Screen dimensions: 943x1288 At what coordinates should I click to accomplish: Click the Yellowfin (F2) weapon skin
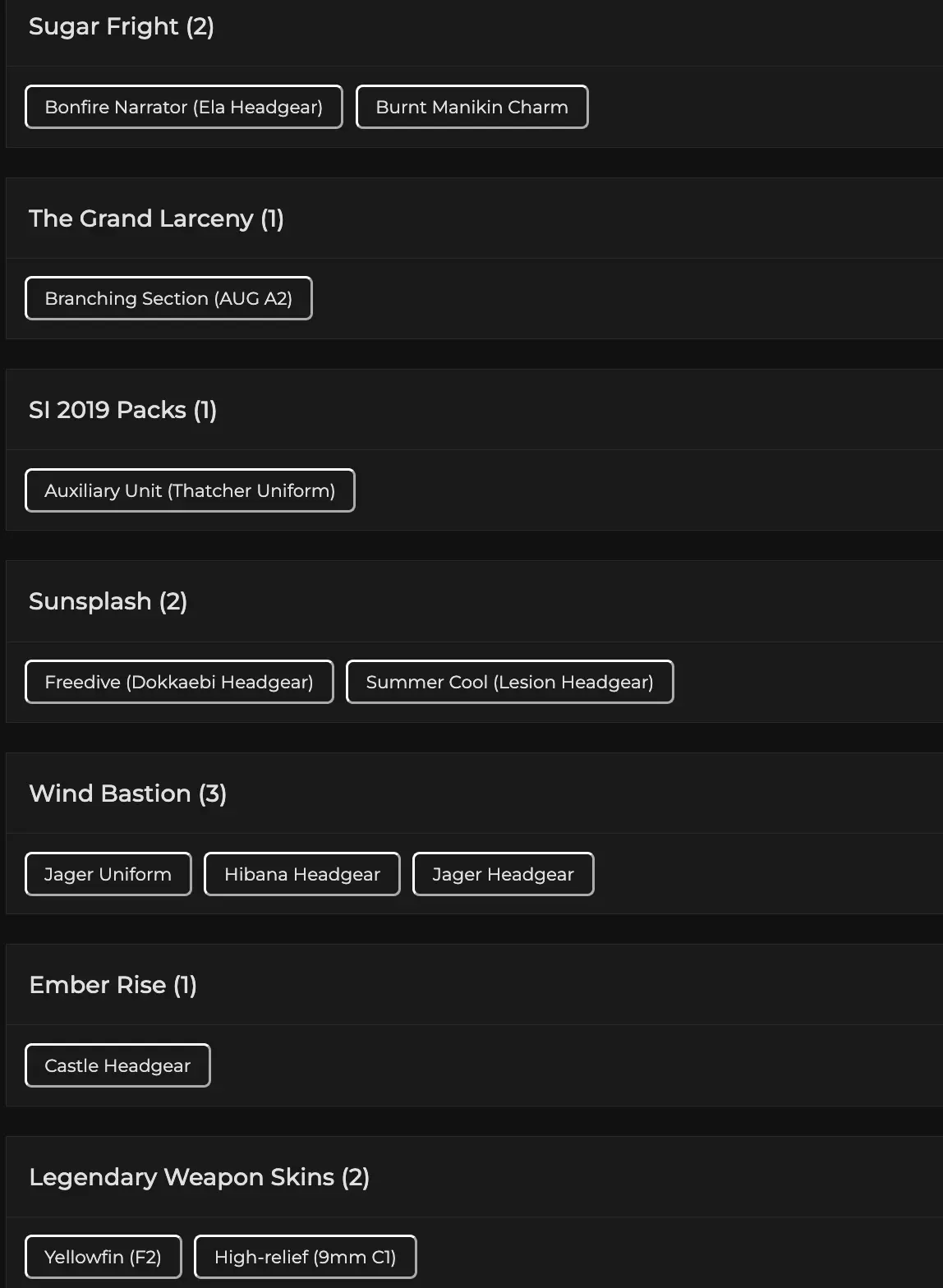(x=103, y=1257)
